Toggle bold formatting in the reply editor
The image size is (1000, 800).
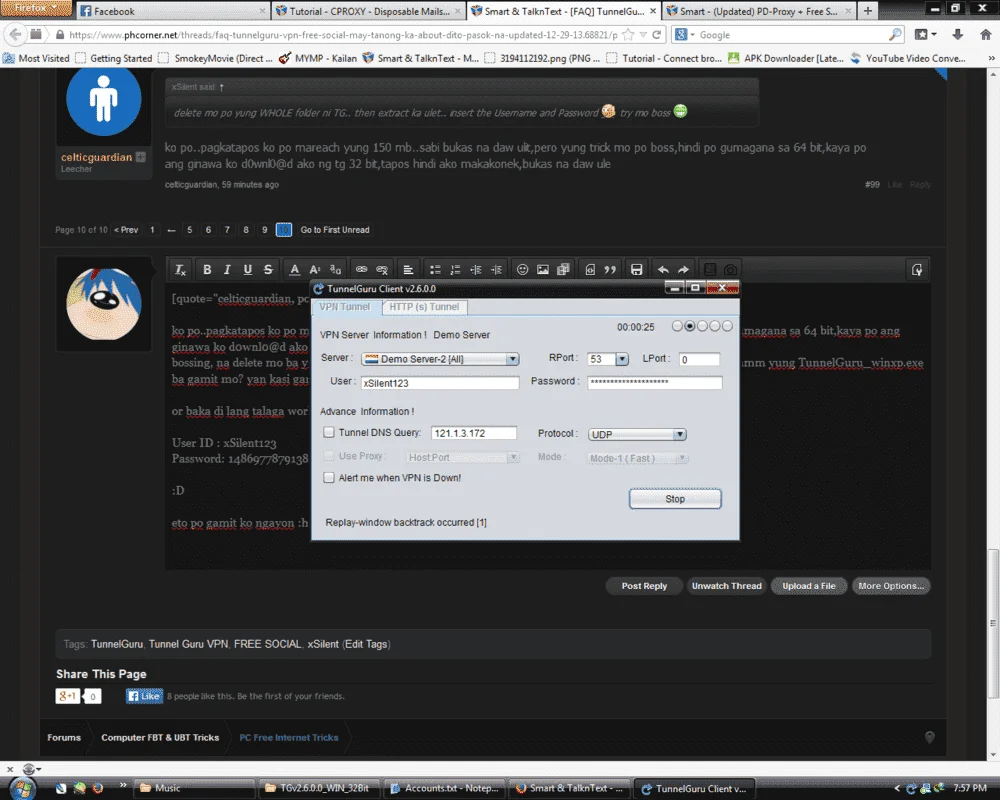pos(207,270)
